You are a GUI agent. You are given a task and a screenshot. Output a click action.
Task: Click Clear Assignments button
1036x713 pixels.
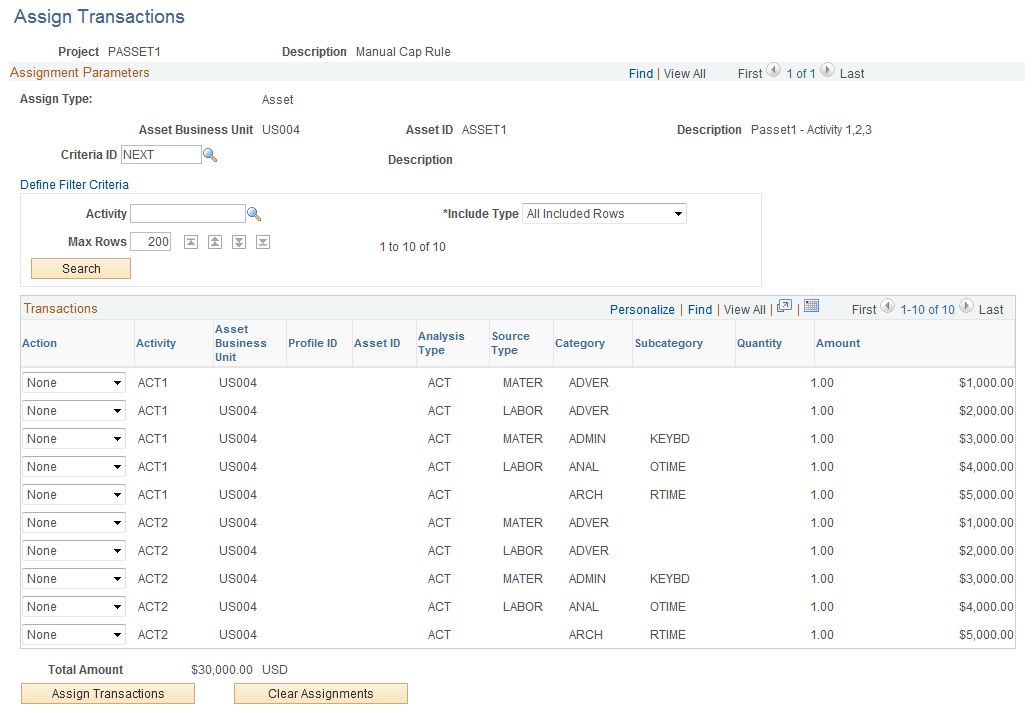321,694
